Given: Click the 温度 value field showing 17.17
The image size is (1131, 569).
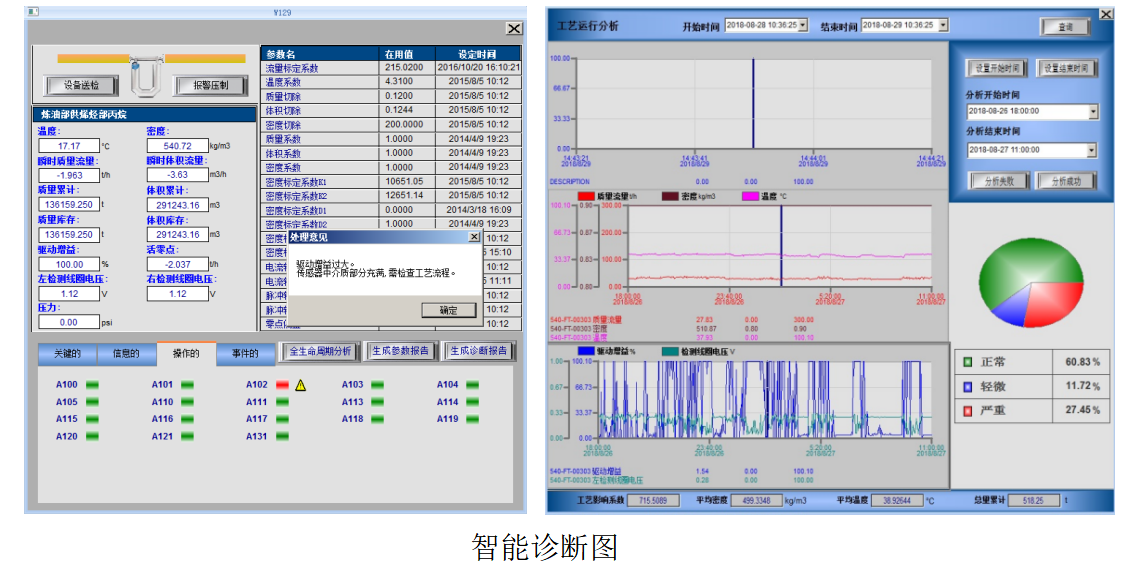Looking at the screenshot, I should click(x=68, y=147).
